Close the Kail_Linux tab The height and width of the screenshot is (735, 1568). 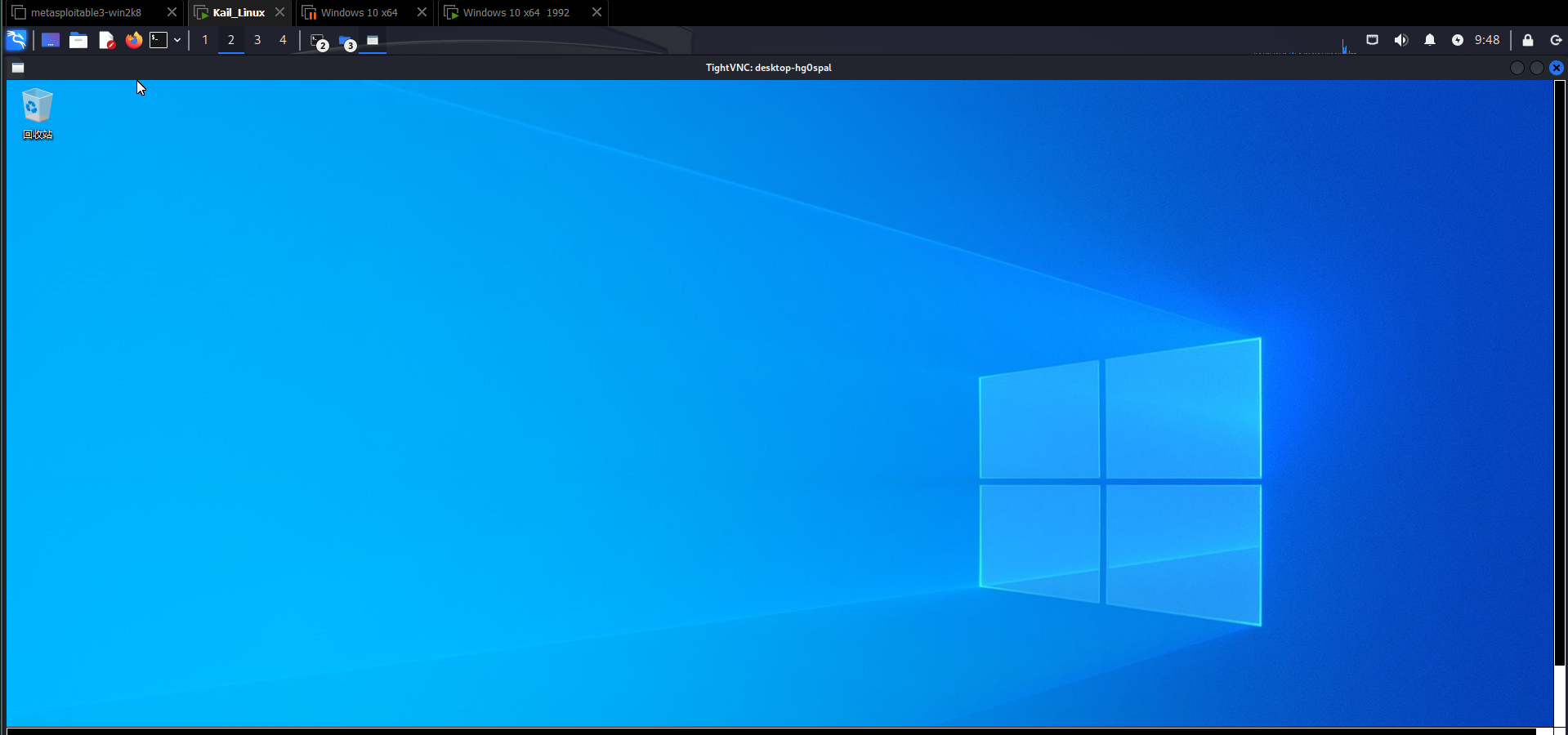coord(279,12)
